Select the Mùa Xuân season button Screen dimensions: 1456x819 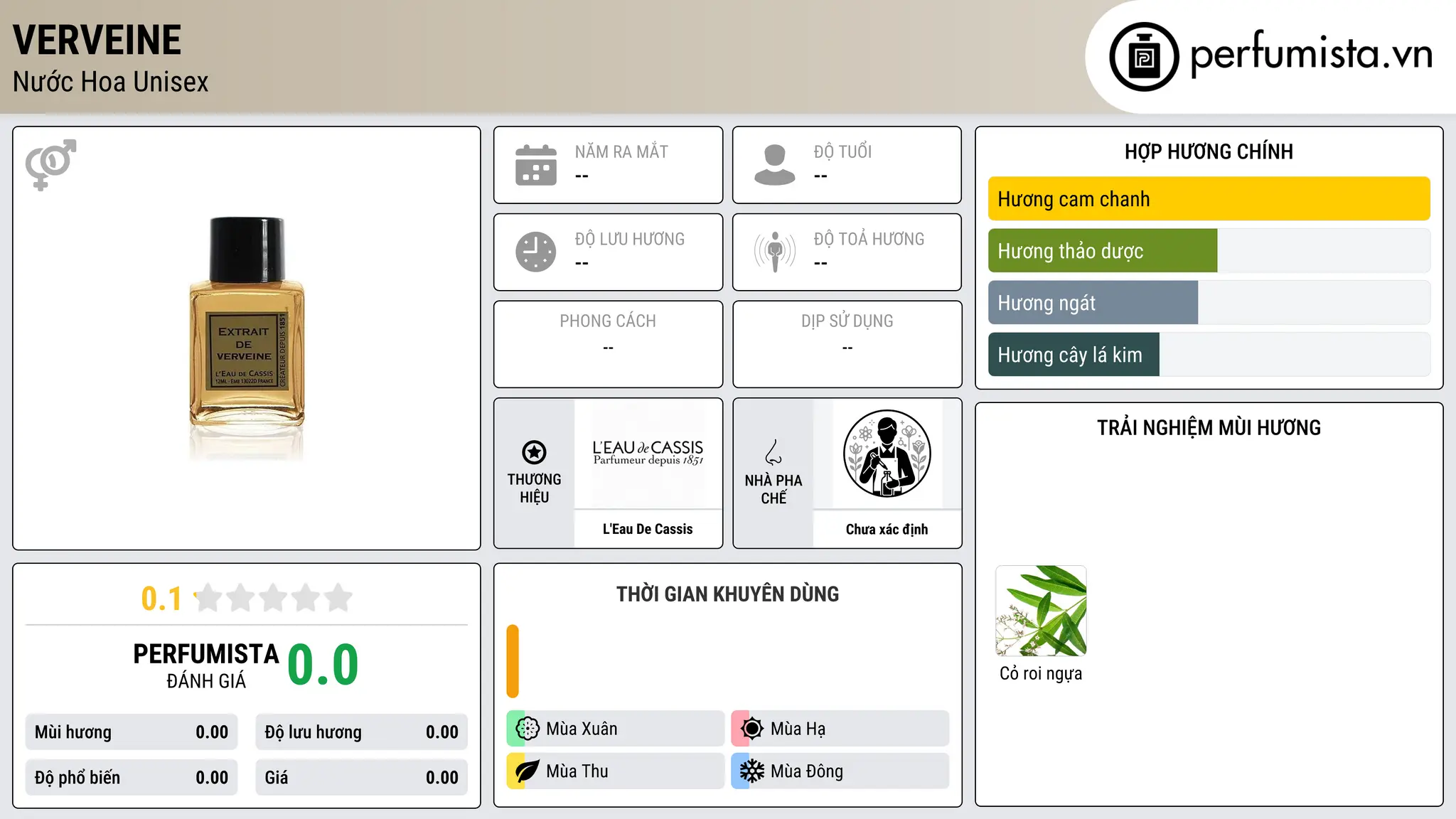pos(615,728)
